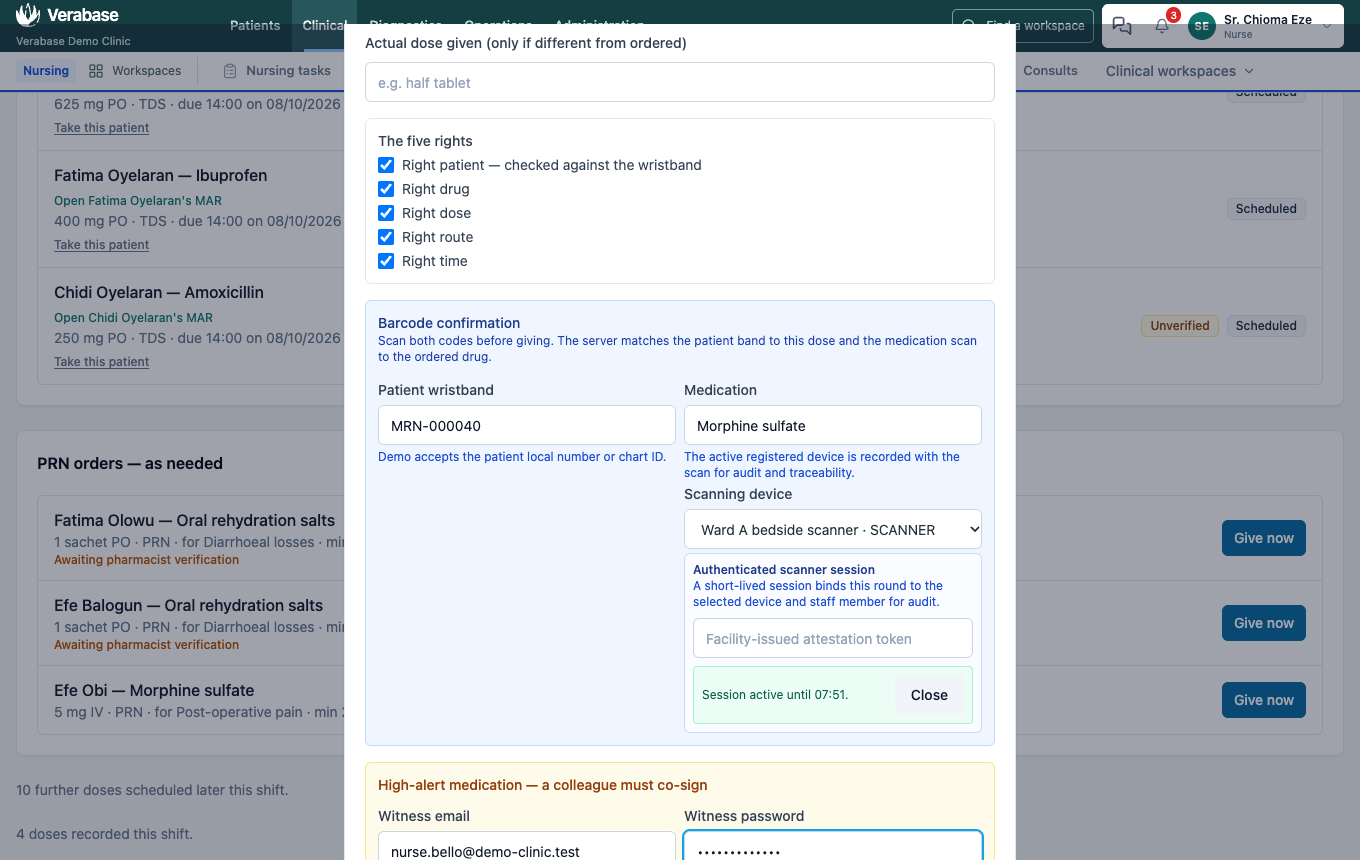Open the notifications bell
This screenshot has height=860, width=1360.
coord(1162,26)
